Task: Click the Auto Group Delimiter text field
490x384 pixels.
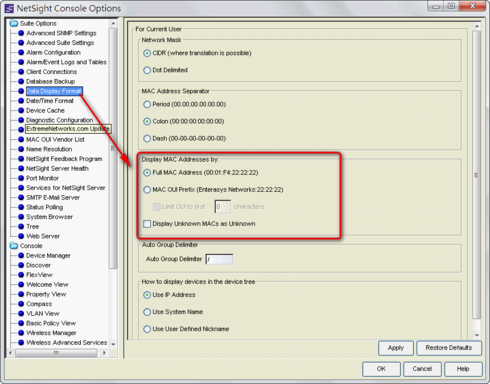Action: 219,259
